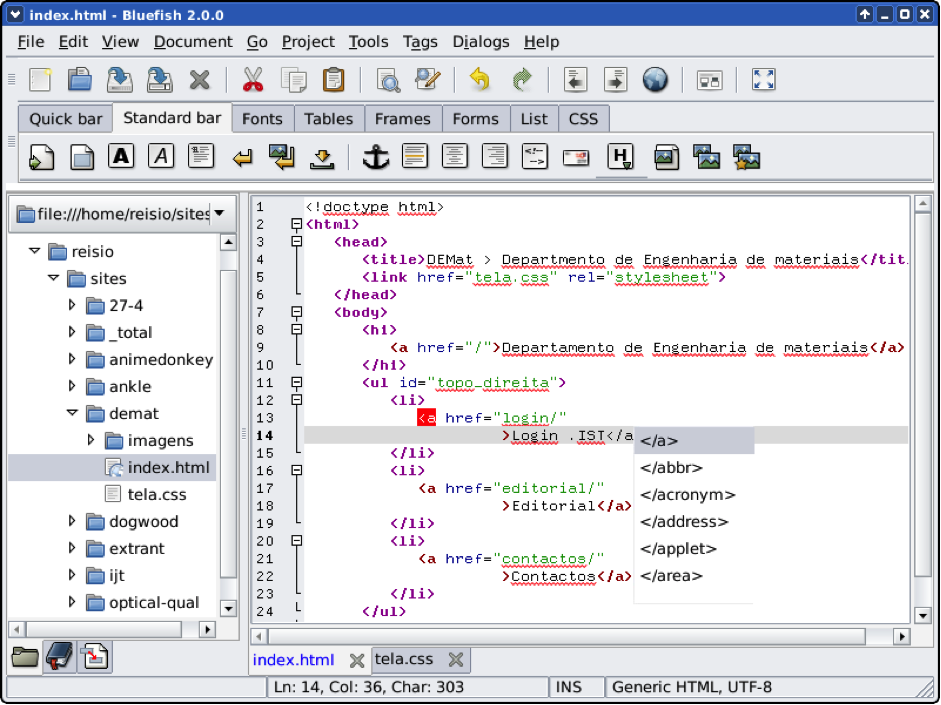Click the Find and Replace icon

pyautogui.click(x=428, y=79)
